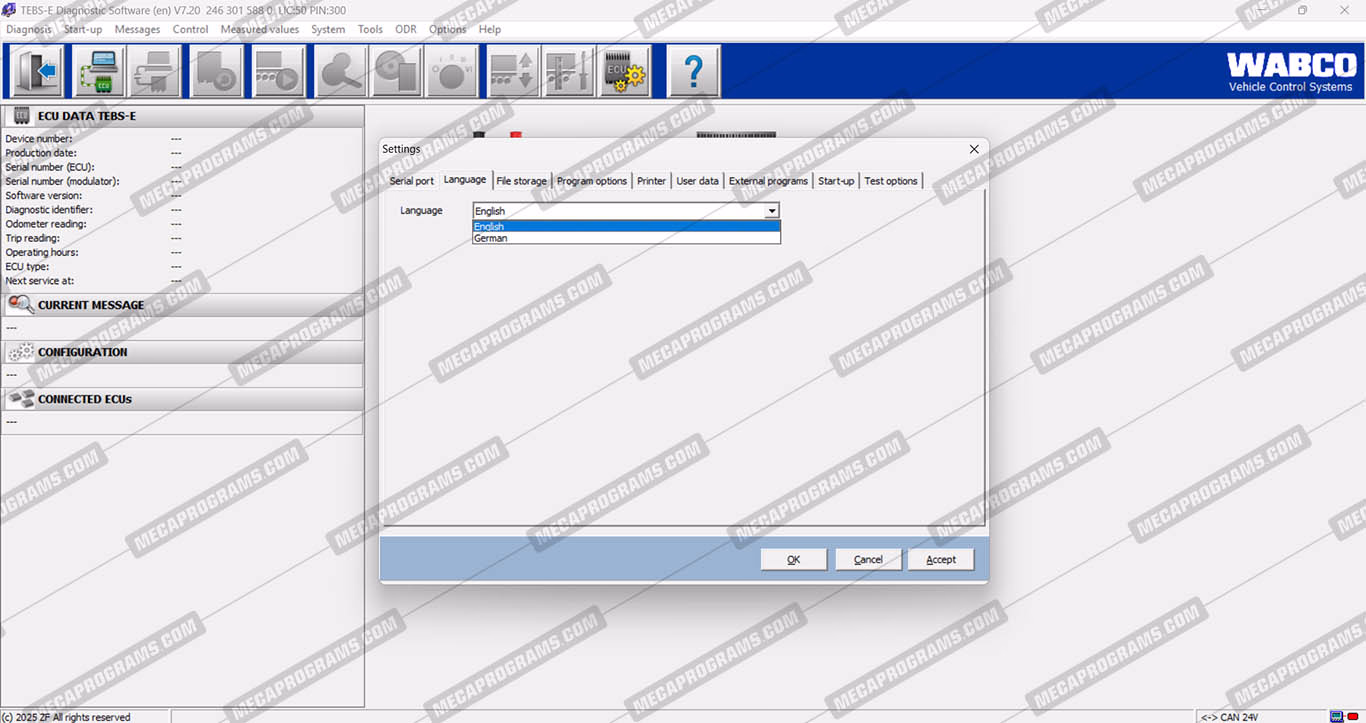The height and width of the screenshot is (723, 1366).
Task: Switch to the Serial port tab
Action: pyautogui.click(x=411, y=181)
